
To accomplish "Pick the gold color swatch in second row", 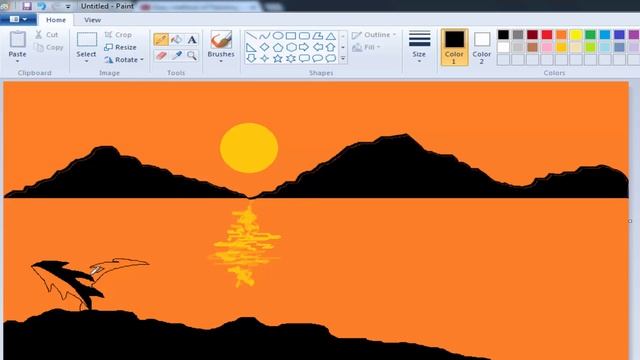I will click(561, 47).
